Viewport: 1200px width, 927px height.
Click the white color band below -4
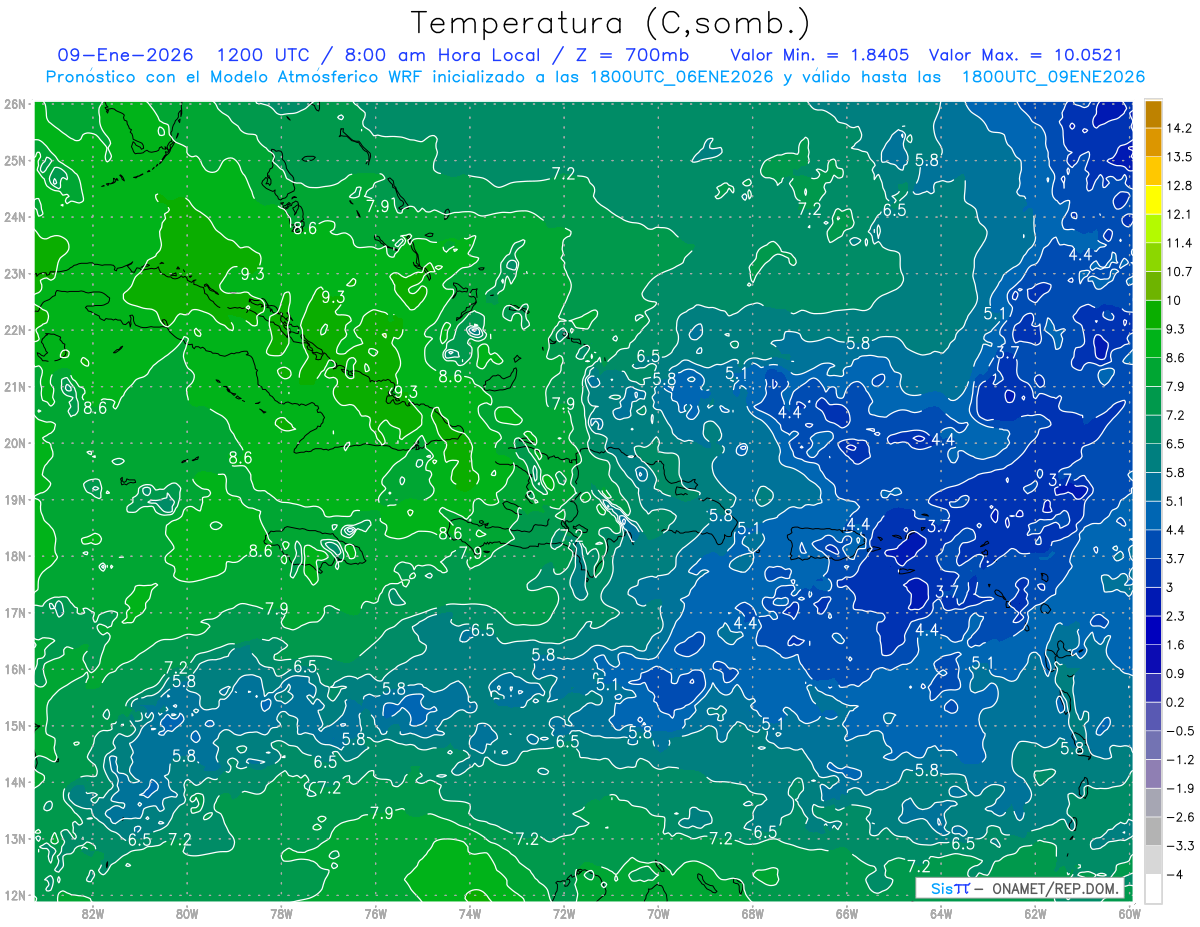(x=1153, y=888)
